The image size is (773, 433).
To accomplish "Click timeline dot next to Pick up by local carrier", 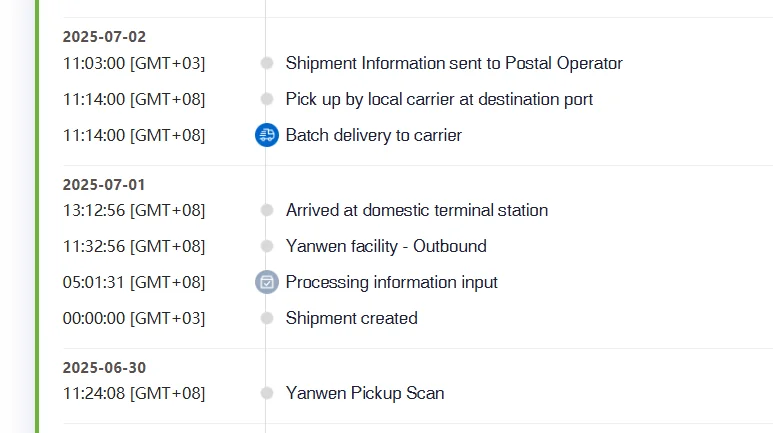I will tap(266, 99).
